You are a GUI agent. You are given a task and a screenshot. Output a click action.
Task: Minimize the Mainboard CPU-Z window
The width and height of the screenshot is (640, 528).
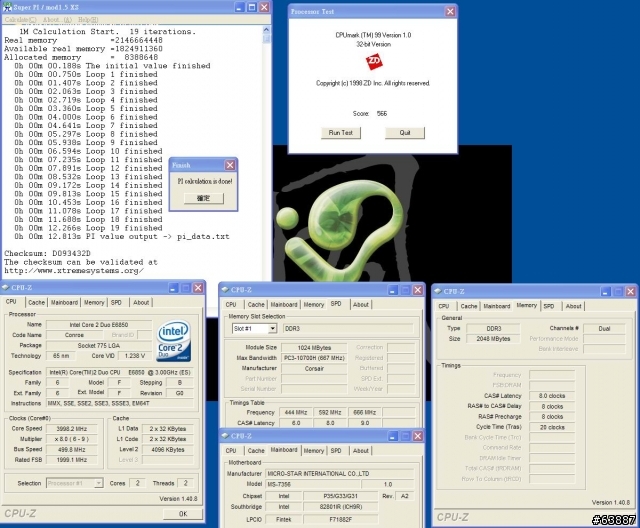393,436
